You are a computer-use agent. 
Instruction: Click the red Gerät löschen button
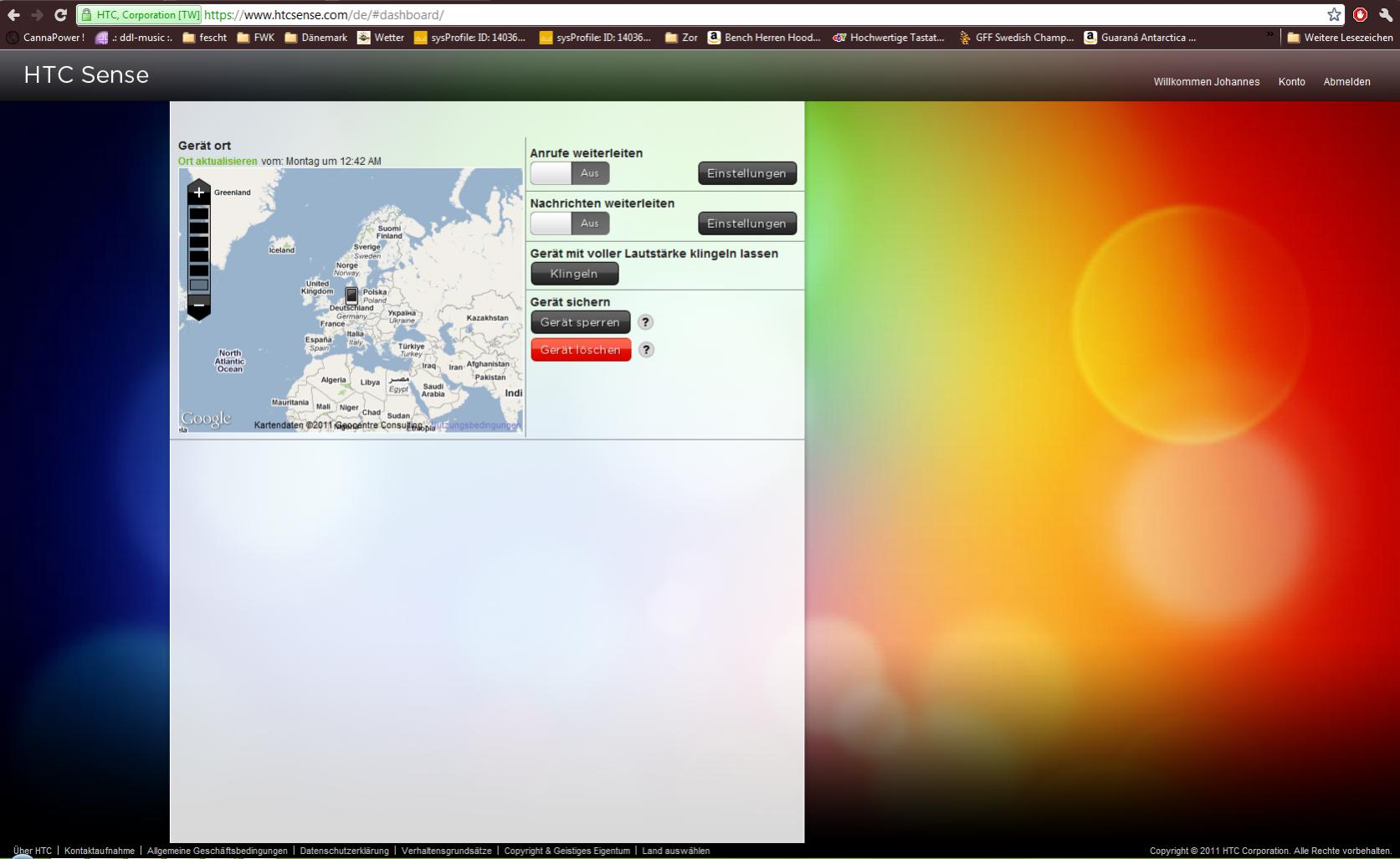coord(581,350)
